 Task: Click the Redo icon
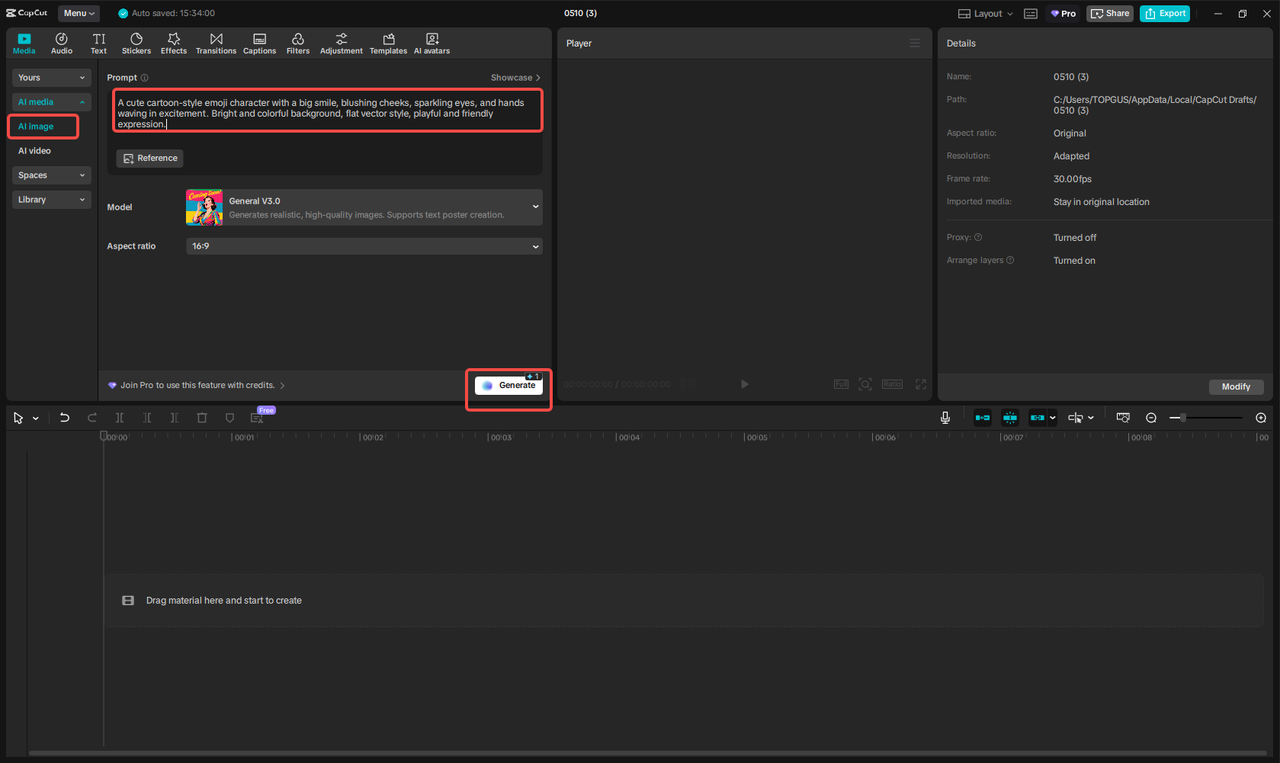tap(92, 418)
